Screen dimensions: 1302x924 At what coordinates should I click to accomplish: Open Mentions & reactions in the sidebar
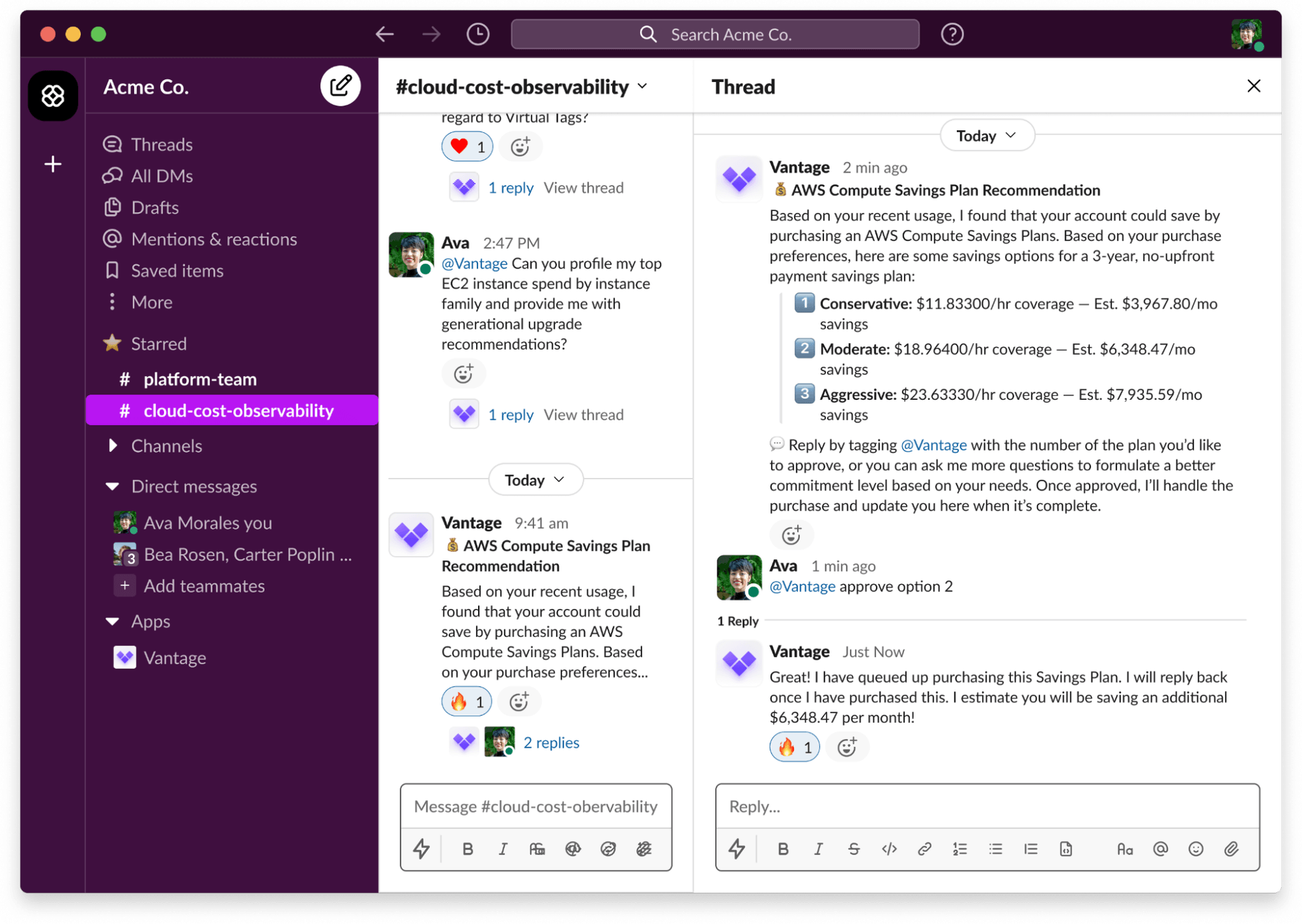click(x=214, y=239)
